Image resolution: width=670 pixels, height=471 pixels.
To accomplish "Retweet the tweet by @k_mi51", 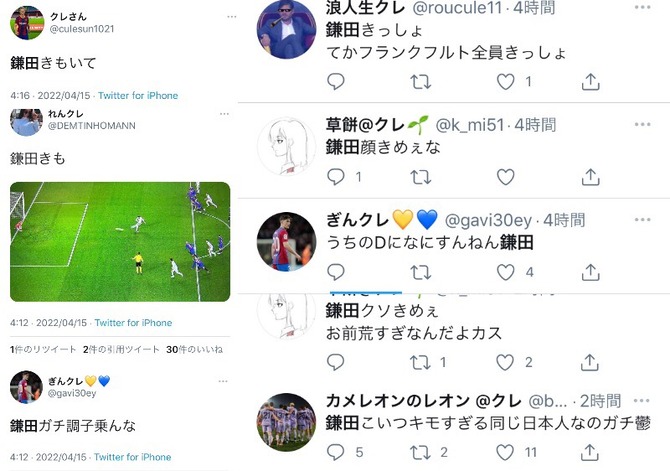I will tap(420, 177).
